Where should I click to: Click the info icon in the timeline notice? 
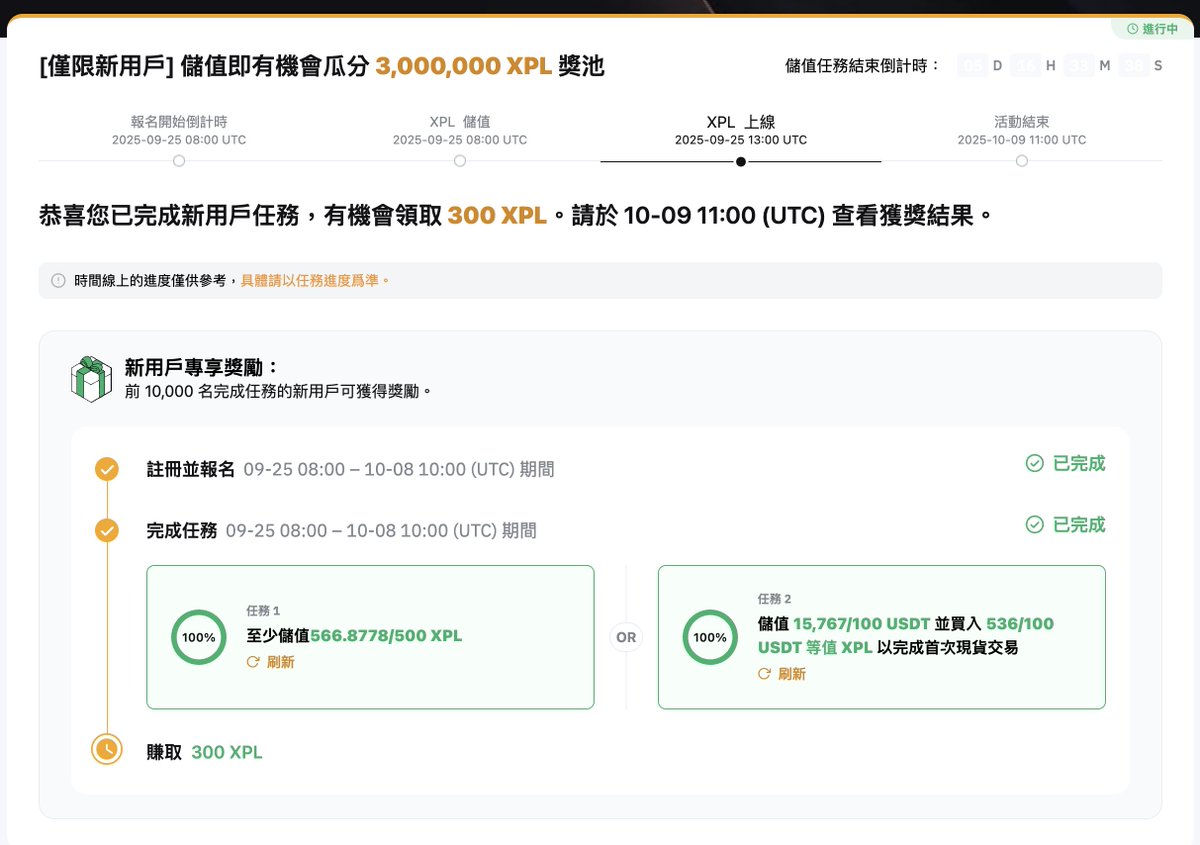[58, 281]
